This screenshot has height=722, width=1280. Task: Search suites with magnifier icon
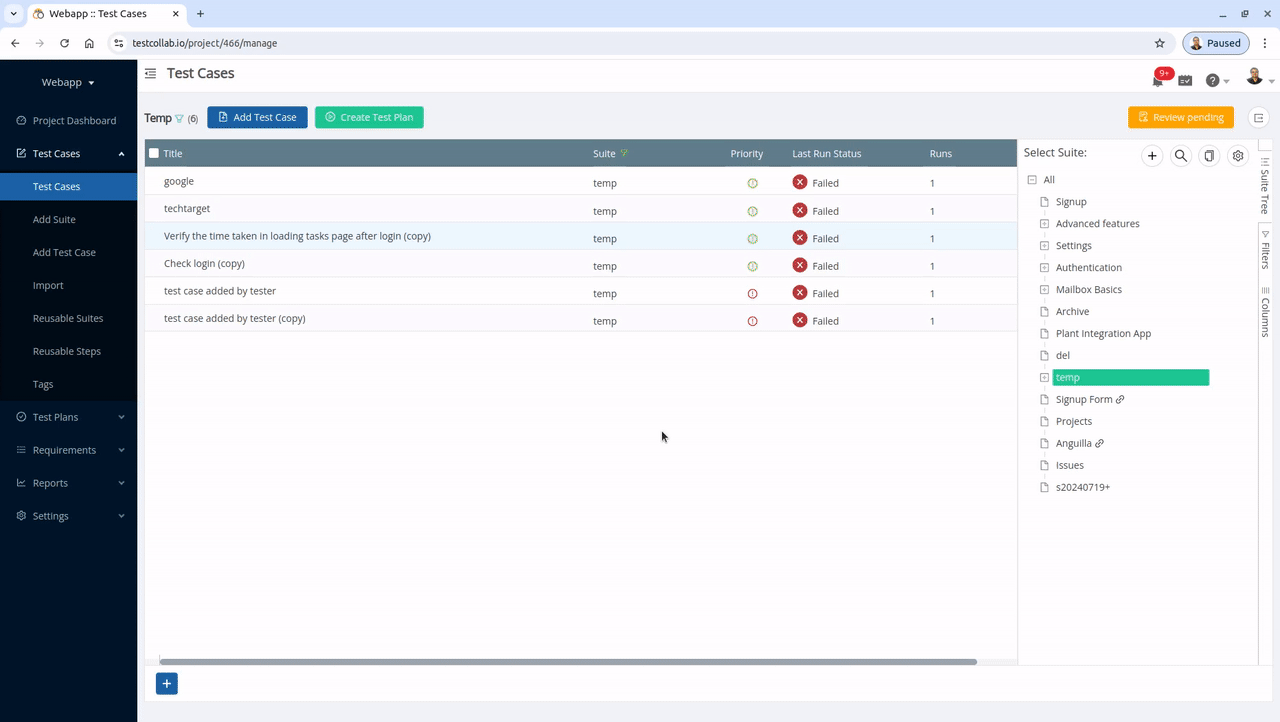(x=1181, y=156)
